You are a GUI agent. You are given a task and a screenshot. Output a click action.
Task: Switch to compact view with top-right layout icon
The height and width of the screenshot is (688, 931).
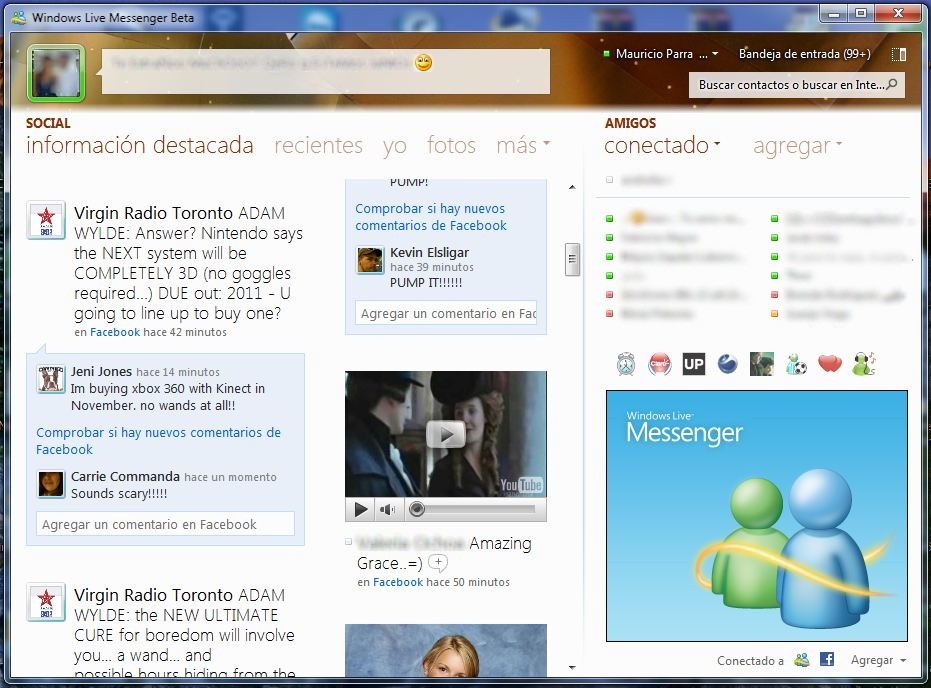tap(898, 54)
